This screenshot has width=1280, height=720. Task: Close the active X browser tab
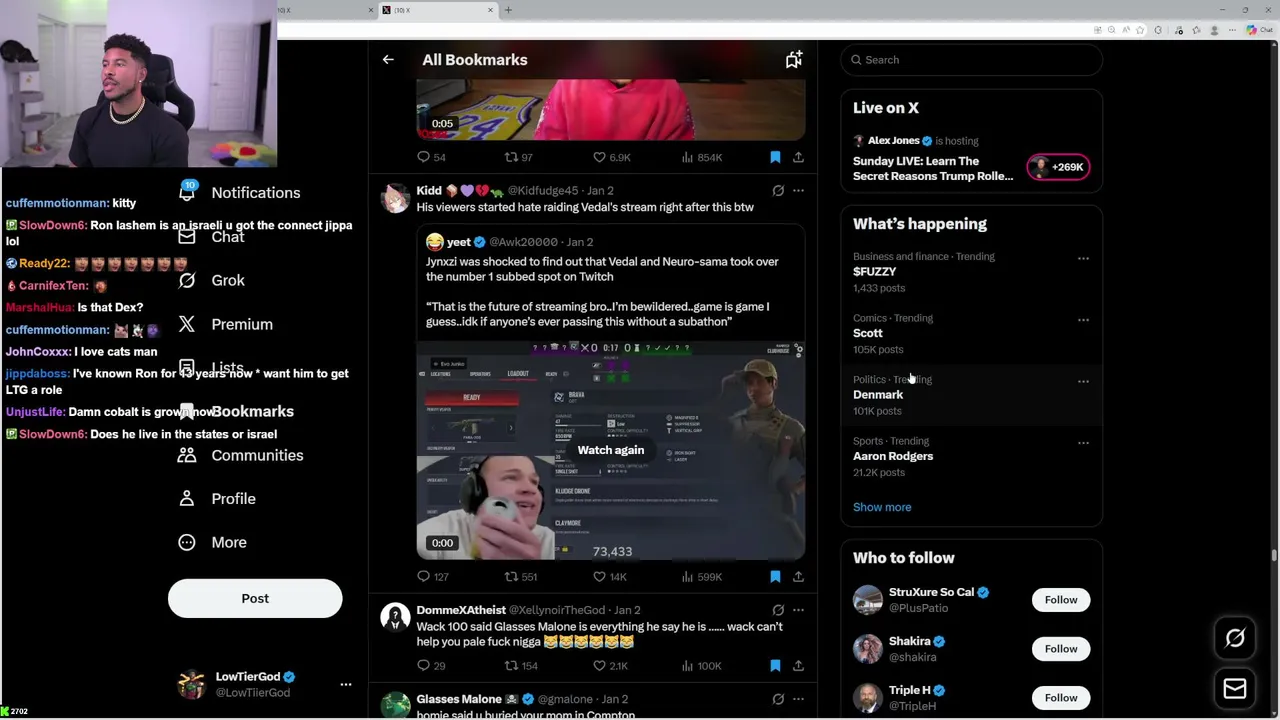pyautogui.click(x=490, y=10)
